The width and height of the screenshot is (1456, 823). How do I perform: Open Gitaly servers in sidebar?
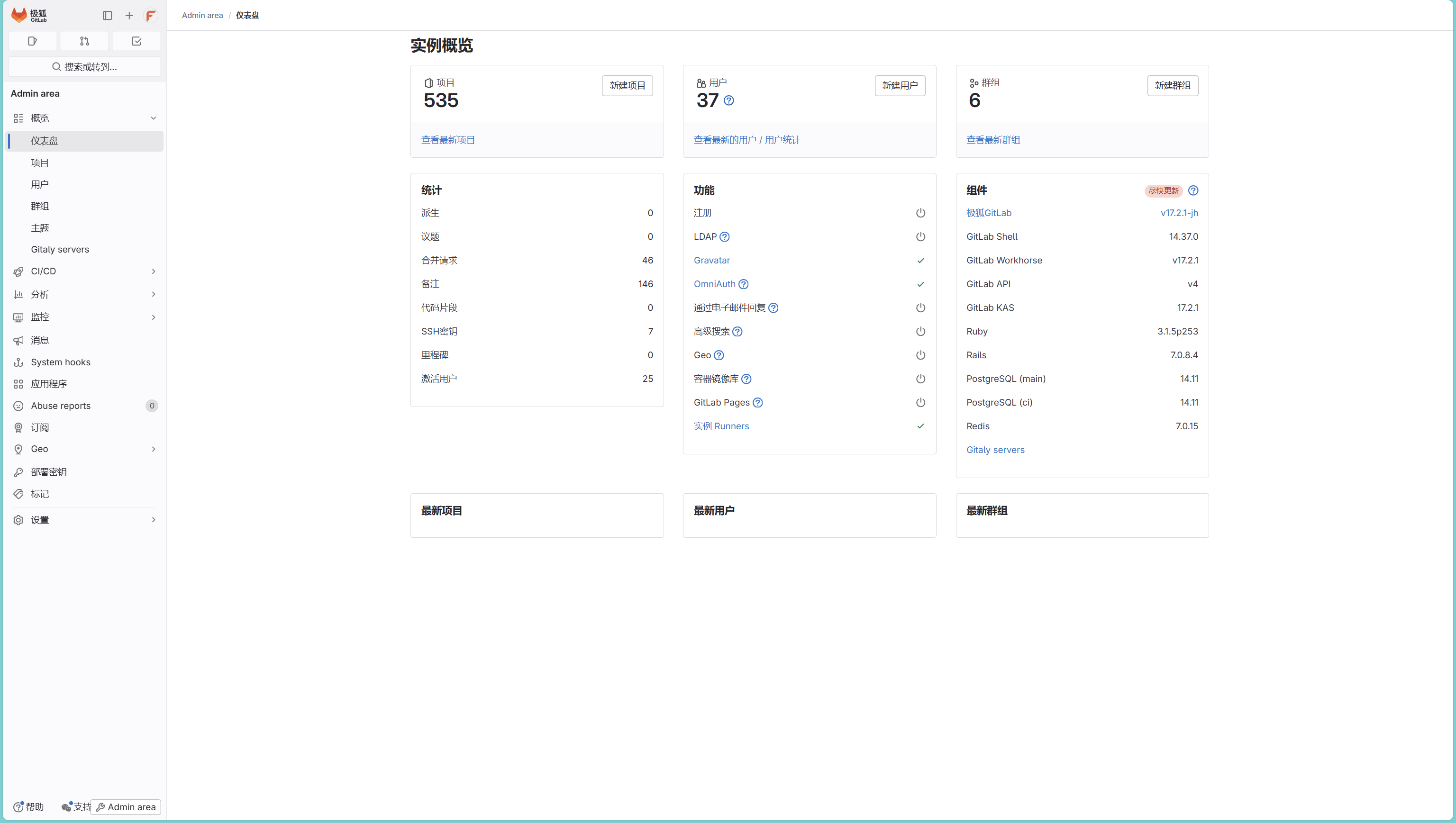[60, 249]
